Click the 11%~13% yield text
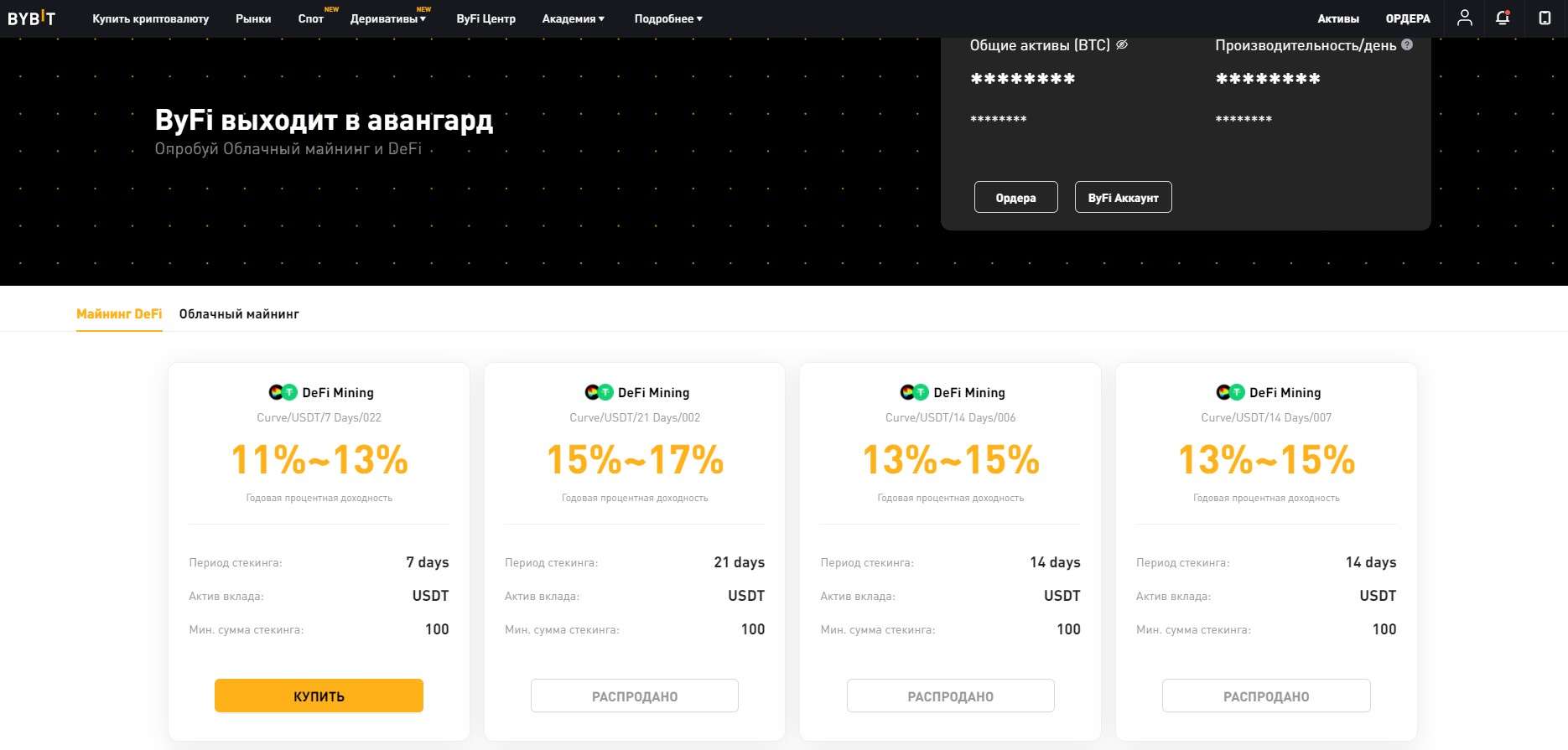The height and width of the screenshot is (750, 1568). pyautogui.click(x=319, y=459)
